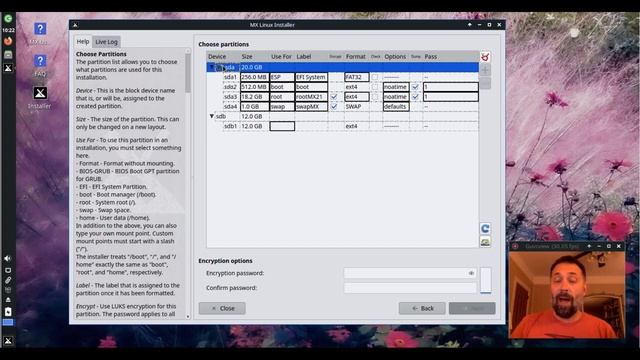The image size is (640, 360).
Task: Select the highlighted sda 20.0 GB row
Action: pyautogui.click(x=342, y=67)
